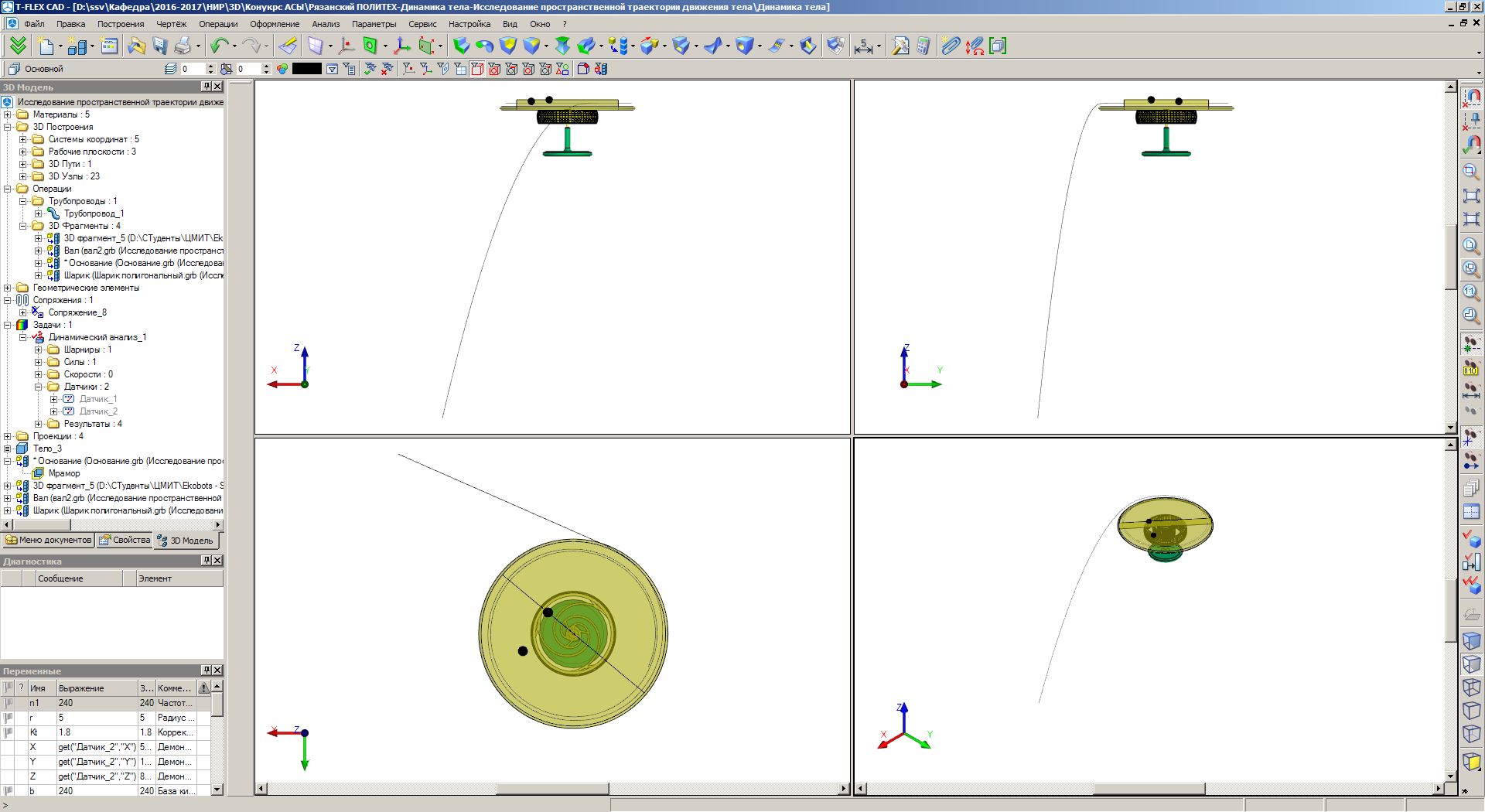Toggle the flag for variable n1
This screenshot has width=1485, height=812.
(x=9, y=703)
